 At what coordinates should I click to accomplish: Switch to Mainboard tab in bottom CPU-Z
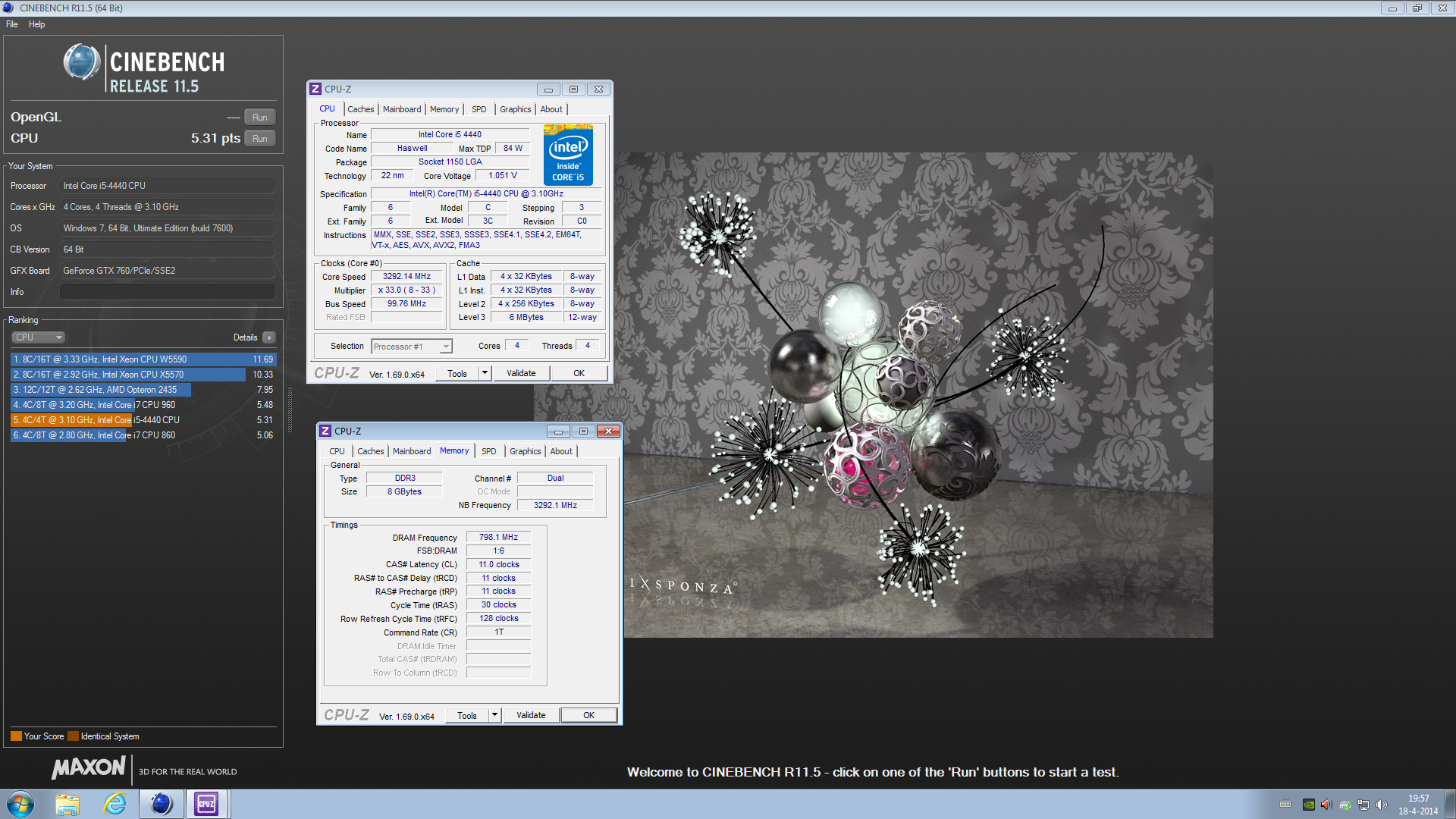412,451
